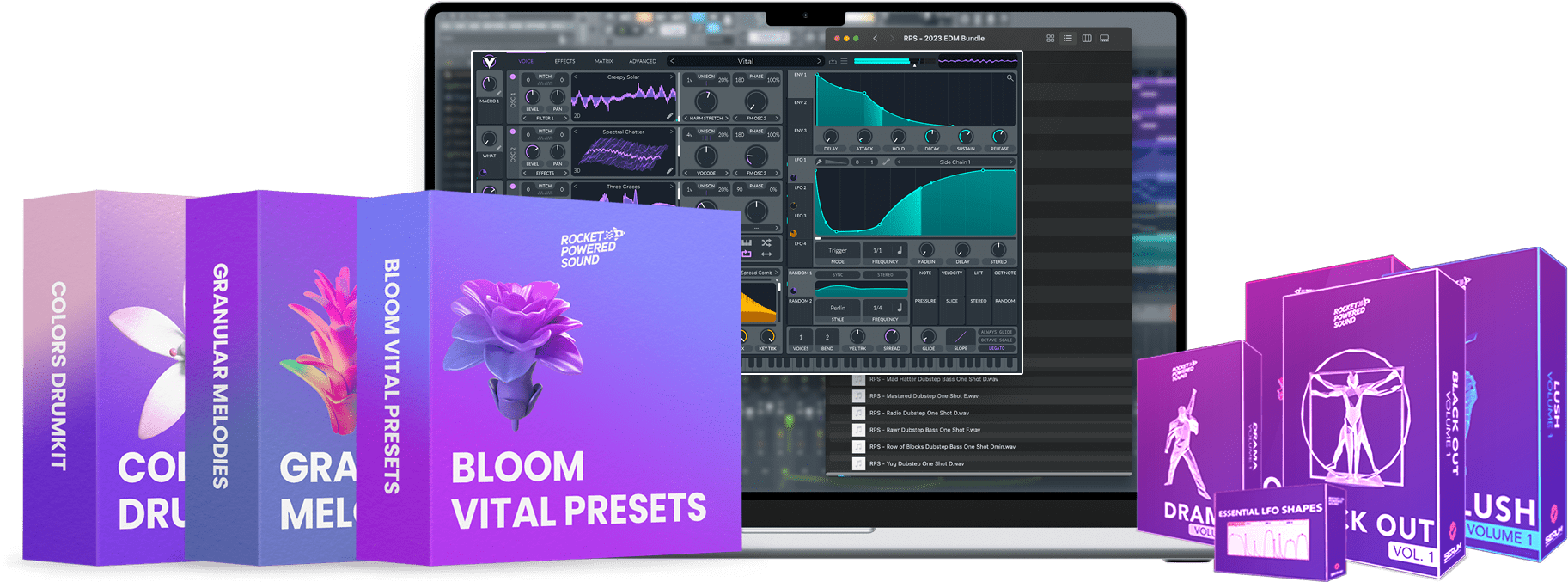Image resolution: width=1568 pixels, height=582 pixels.
Task: Click PRESSURE modulation source
Action: (925, 301)
